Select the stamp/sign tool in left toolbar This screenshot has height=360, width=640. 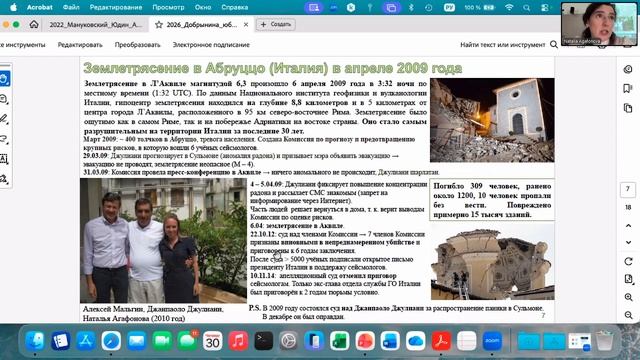4,179
